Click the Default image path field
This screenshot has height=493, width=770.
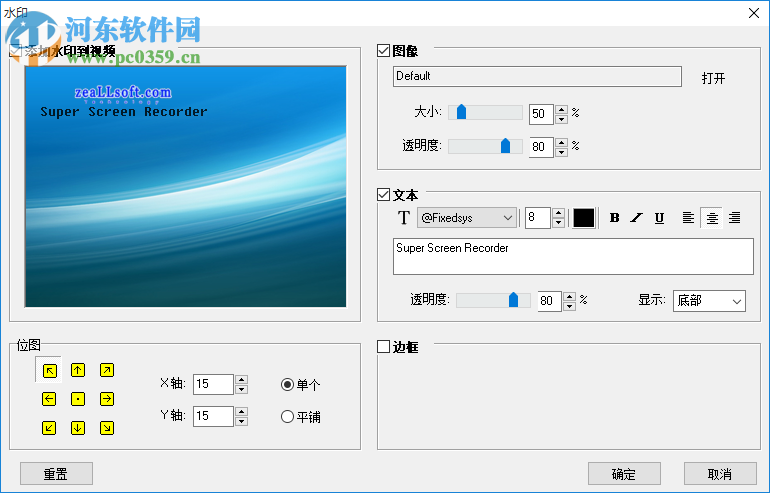click(x=537, y=77)
